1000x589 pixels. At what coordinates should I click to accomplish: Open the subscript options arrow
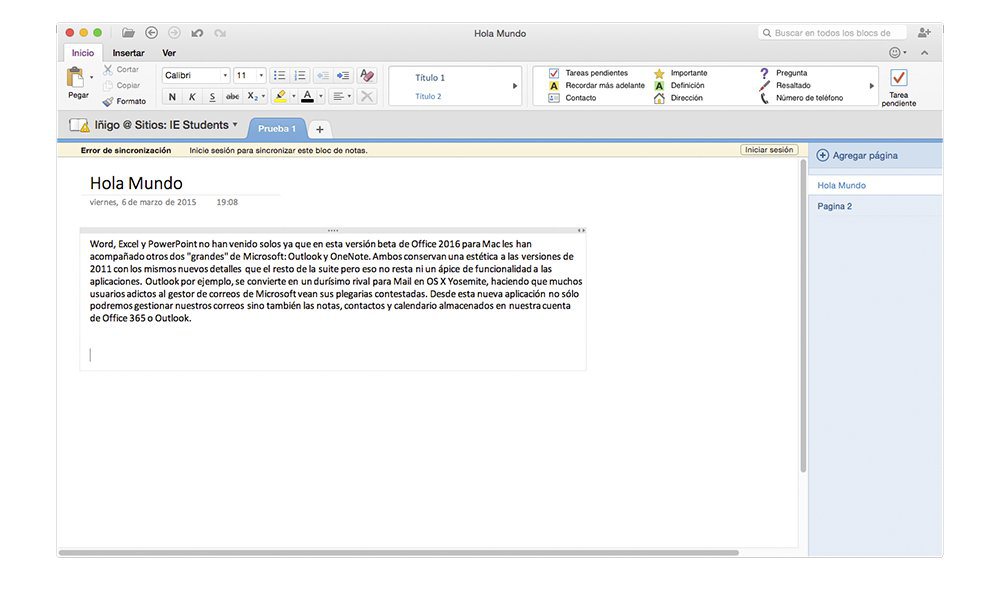click(x=263, y=96)
